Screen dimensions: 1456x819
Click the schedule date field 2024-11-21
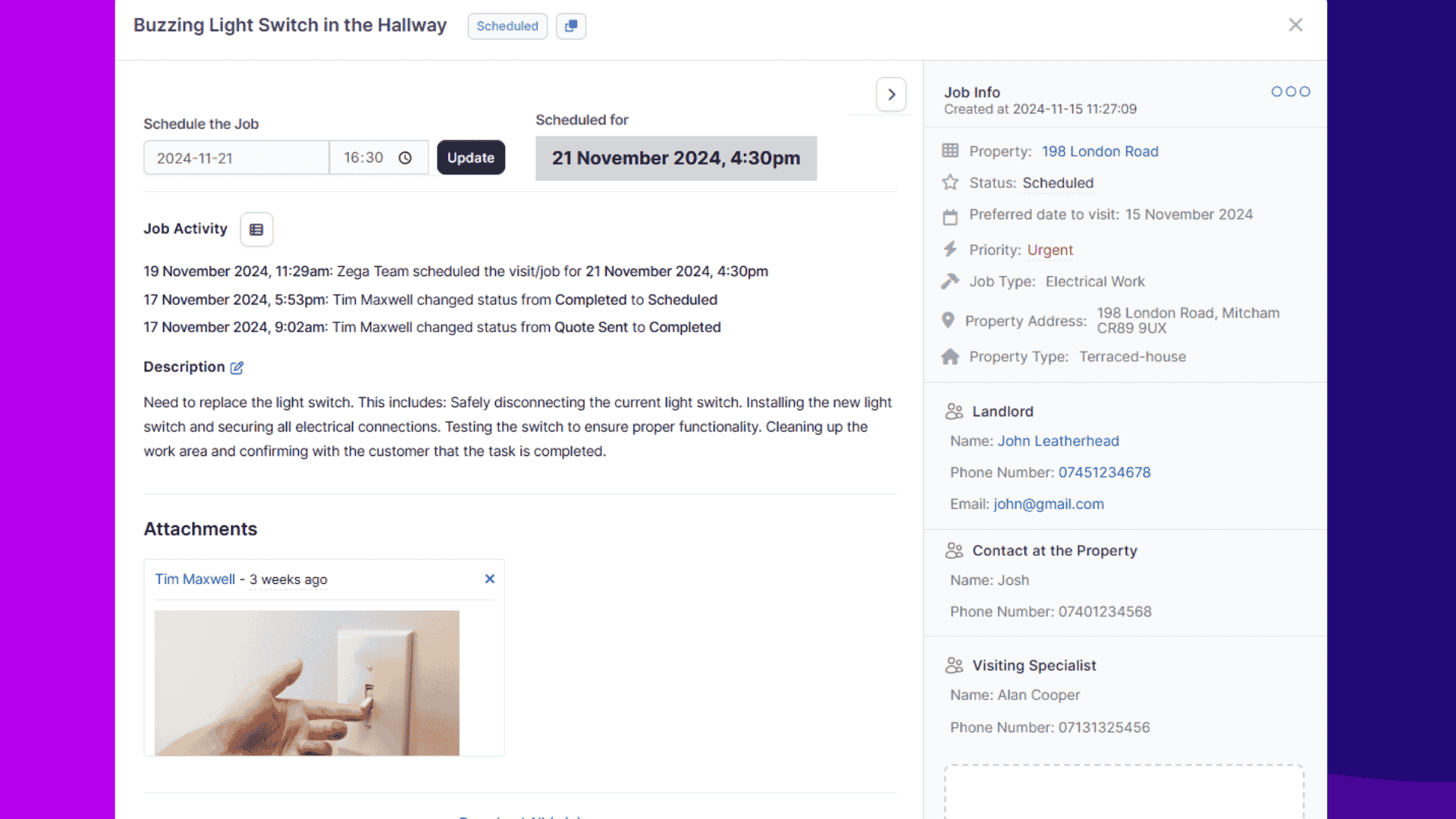point(236,158)
